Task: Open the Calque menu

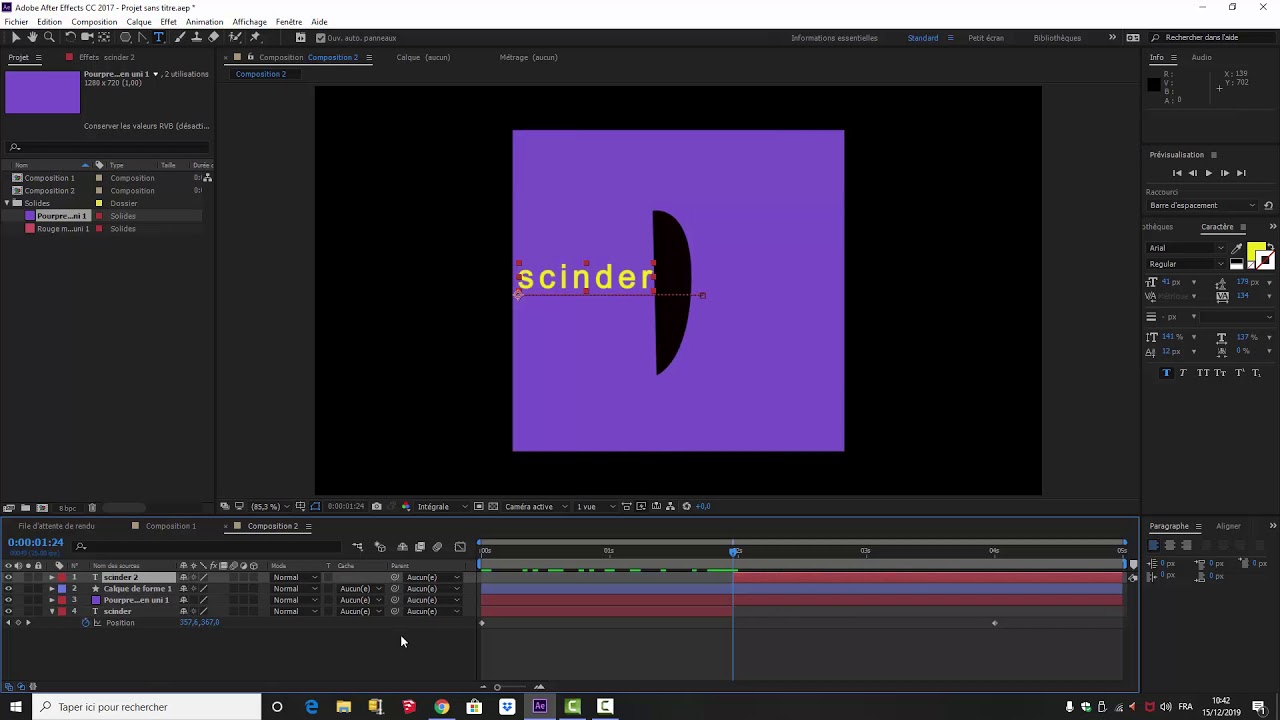Action: click(x=139, y=22)
